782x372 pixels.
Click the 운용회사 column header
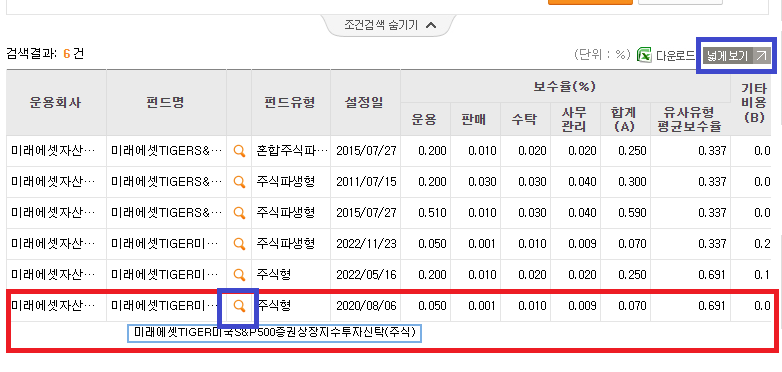coord(56,103)
